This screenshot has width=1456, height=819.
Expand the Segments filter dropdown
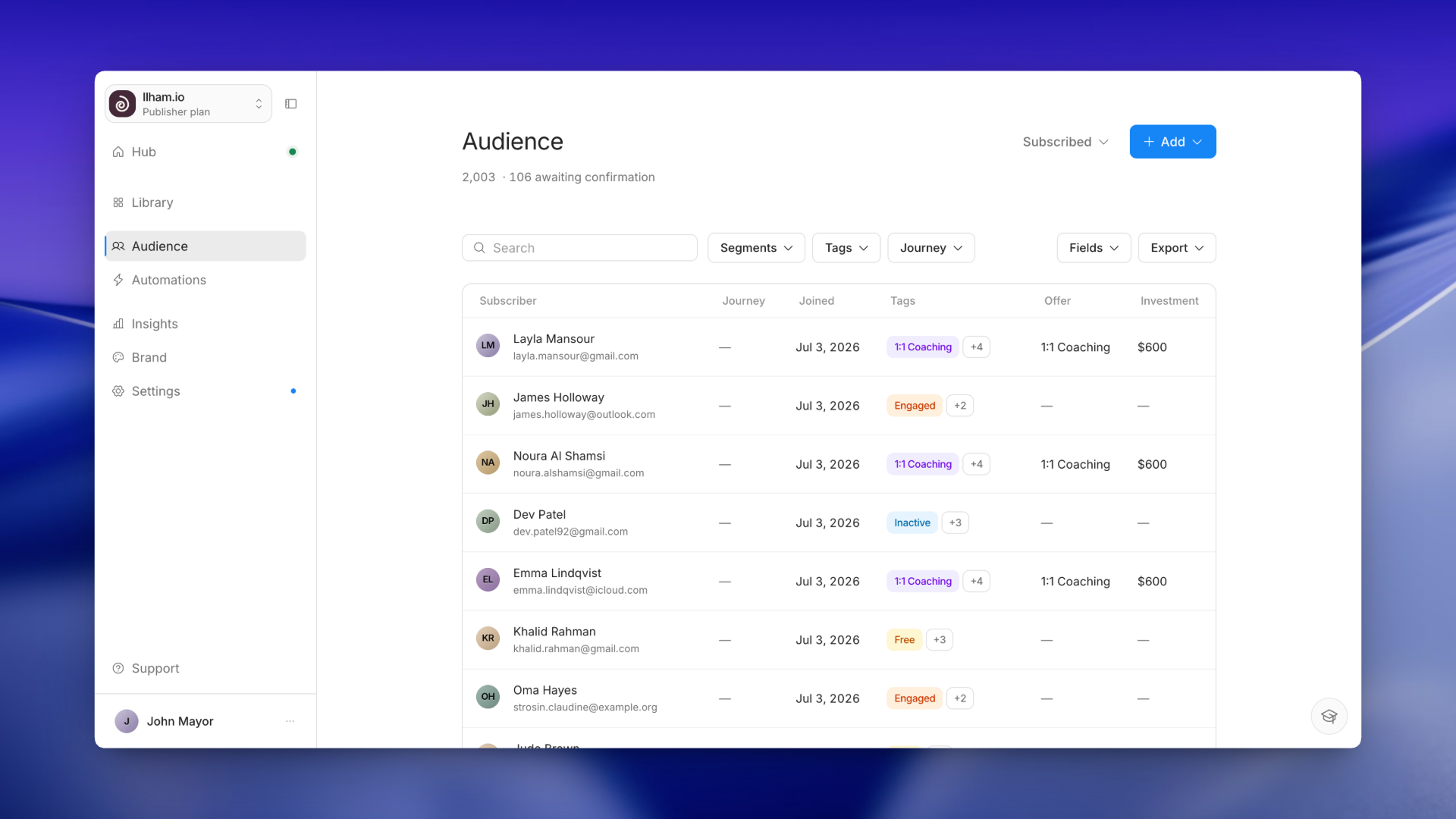(756, 248)
